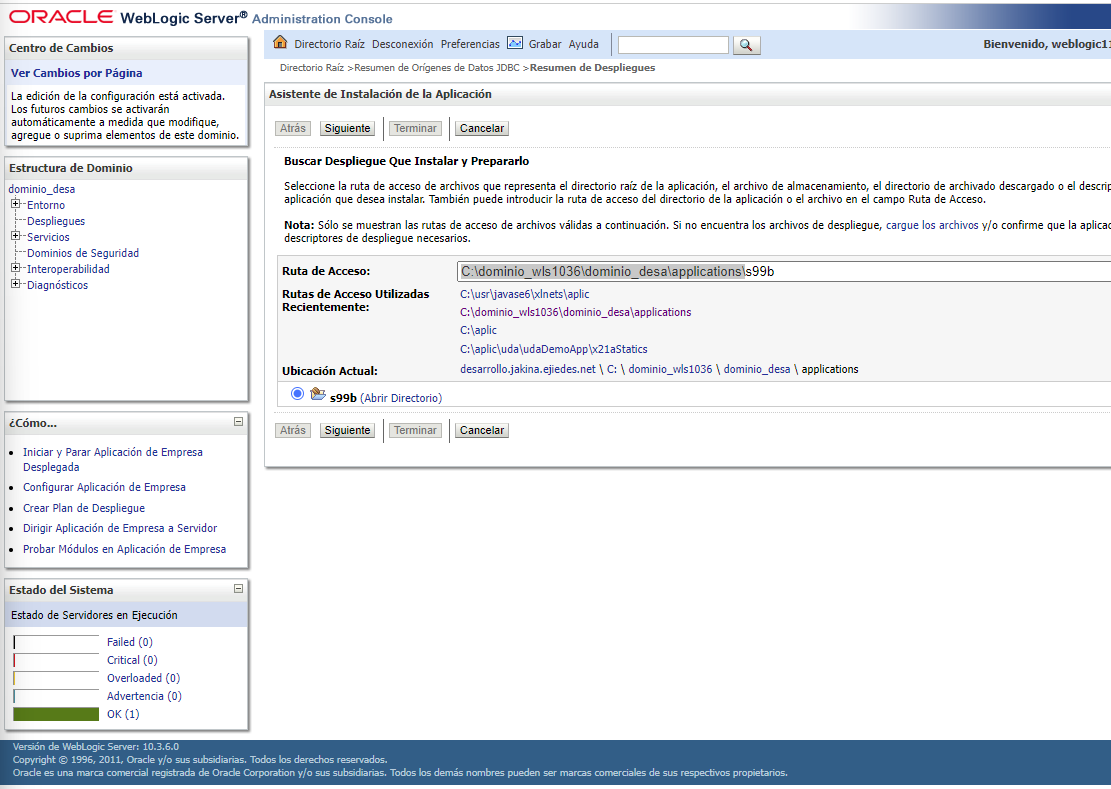Click Critical (0) status link
Viewport: 1111px width, 789px height.
click(x=132, y=660)
